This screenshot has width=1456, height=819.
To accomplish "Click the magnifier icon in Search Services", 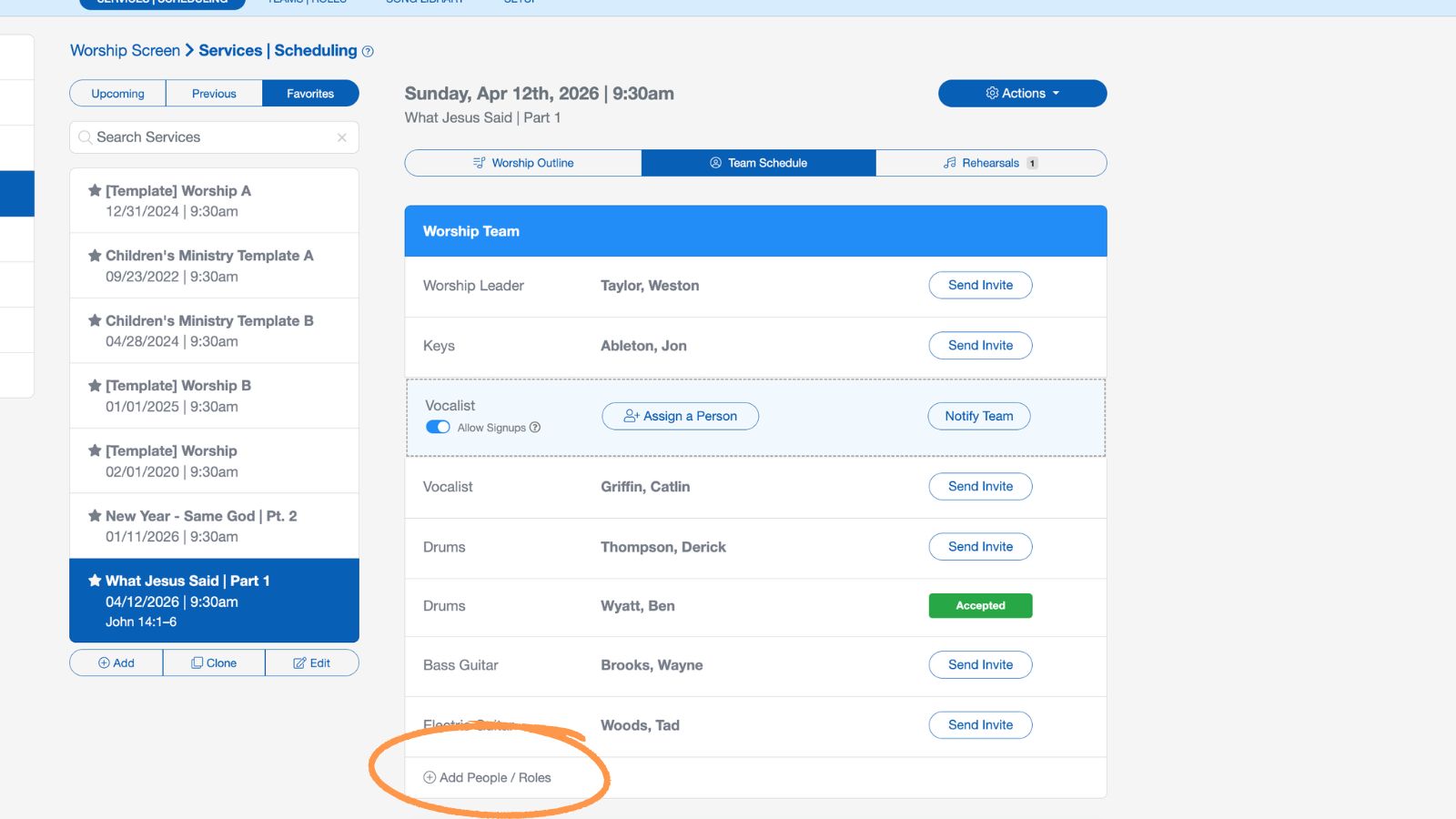I will (x=85, y=137).
